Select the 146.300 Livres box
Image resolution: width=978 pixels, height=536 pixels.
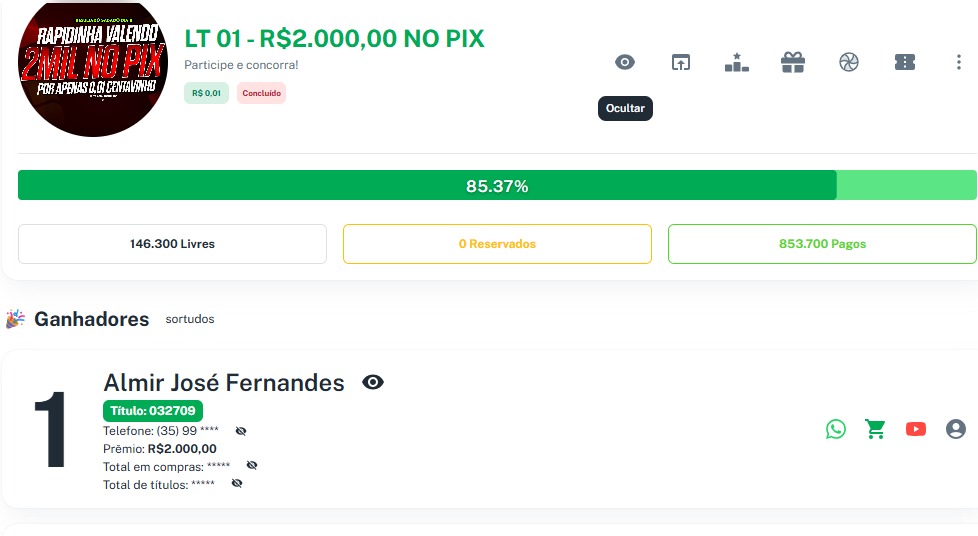coord(172,244)
